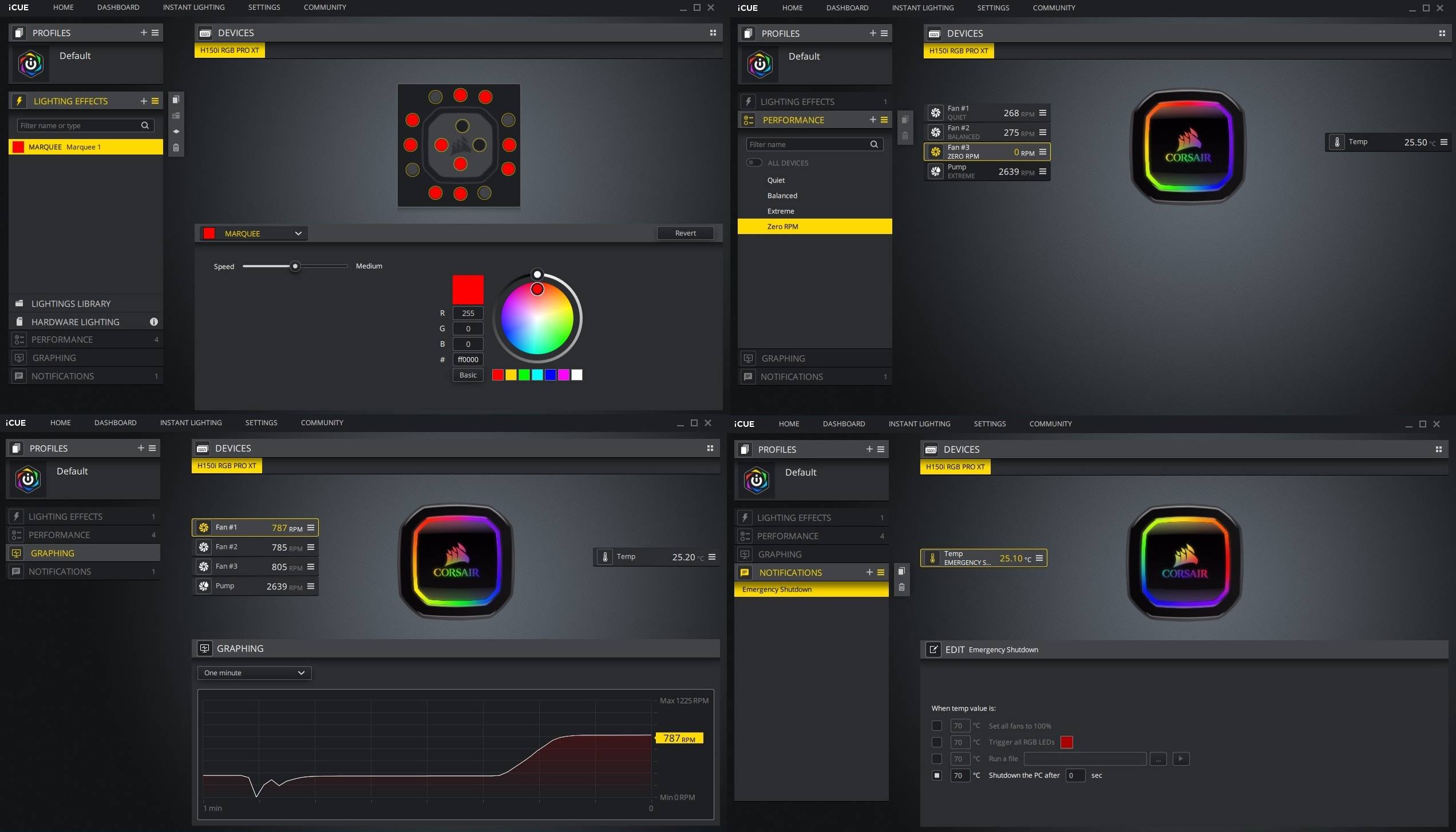The image size is (1456, 832).
Task: Copy Emergency Shutdown notification icon
Action: [x=901, y=571]
